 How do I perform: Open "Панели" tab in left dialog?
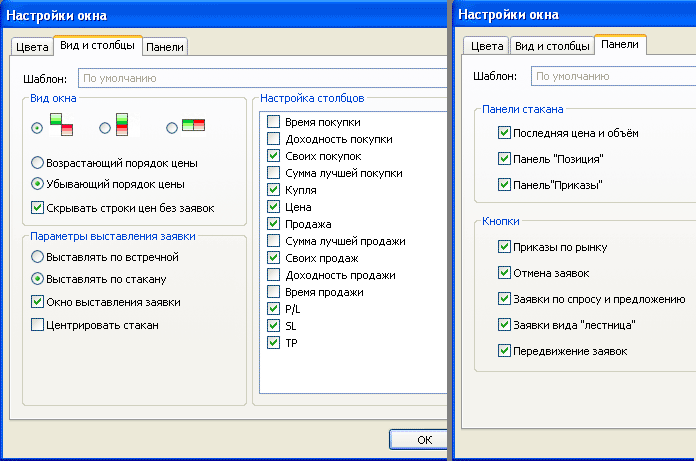click(165, 46)
